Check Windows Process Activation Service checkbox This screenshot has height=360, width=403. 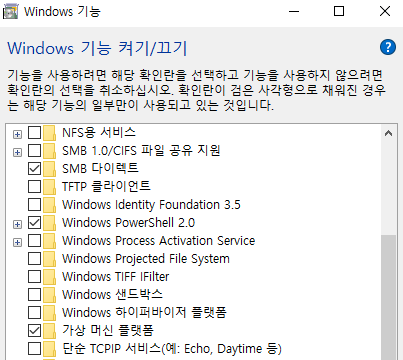[x=34, y=241]
